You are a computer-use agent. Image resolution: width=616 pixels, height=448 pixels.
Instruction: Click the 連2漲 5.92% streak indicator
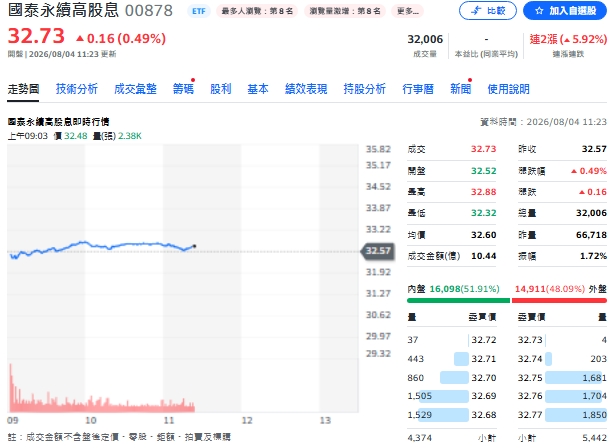point(568,39)
